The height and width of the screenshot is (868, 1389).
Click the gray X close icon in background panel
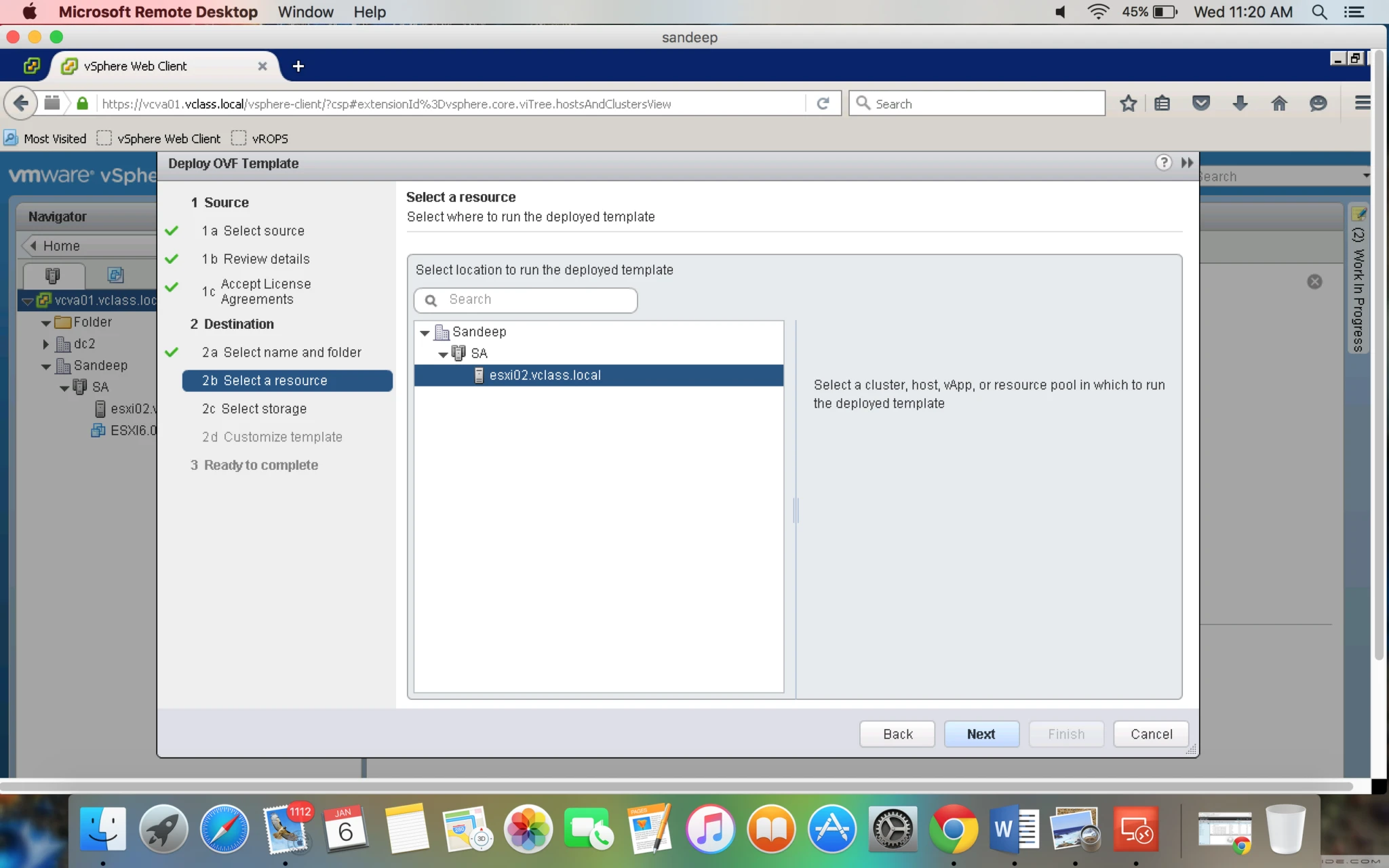pos(1314,281)
